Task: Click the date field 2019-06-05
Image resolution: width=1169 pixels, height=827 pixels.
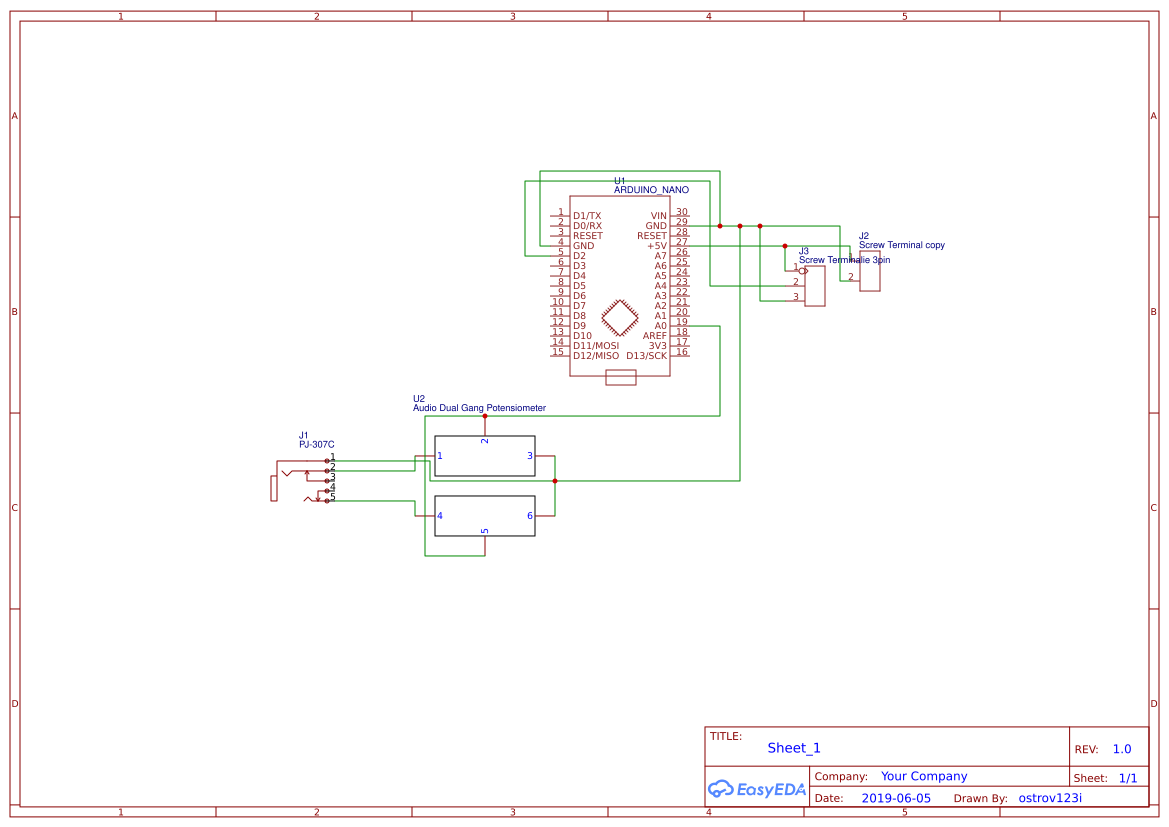Action: pyautogui.click(x=899, y=797)
